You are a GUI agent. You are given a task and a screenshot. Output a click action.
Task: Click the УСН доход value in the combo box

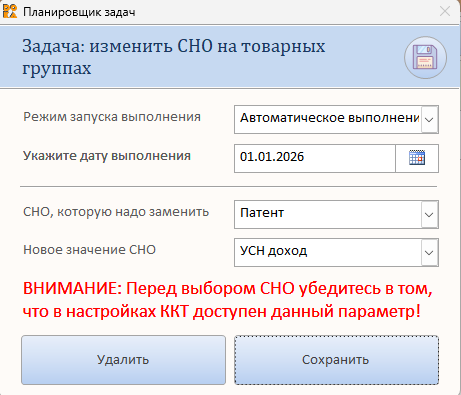click(273, 251)
